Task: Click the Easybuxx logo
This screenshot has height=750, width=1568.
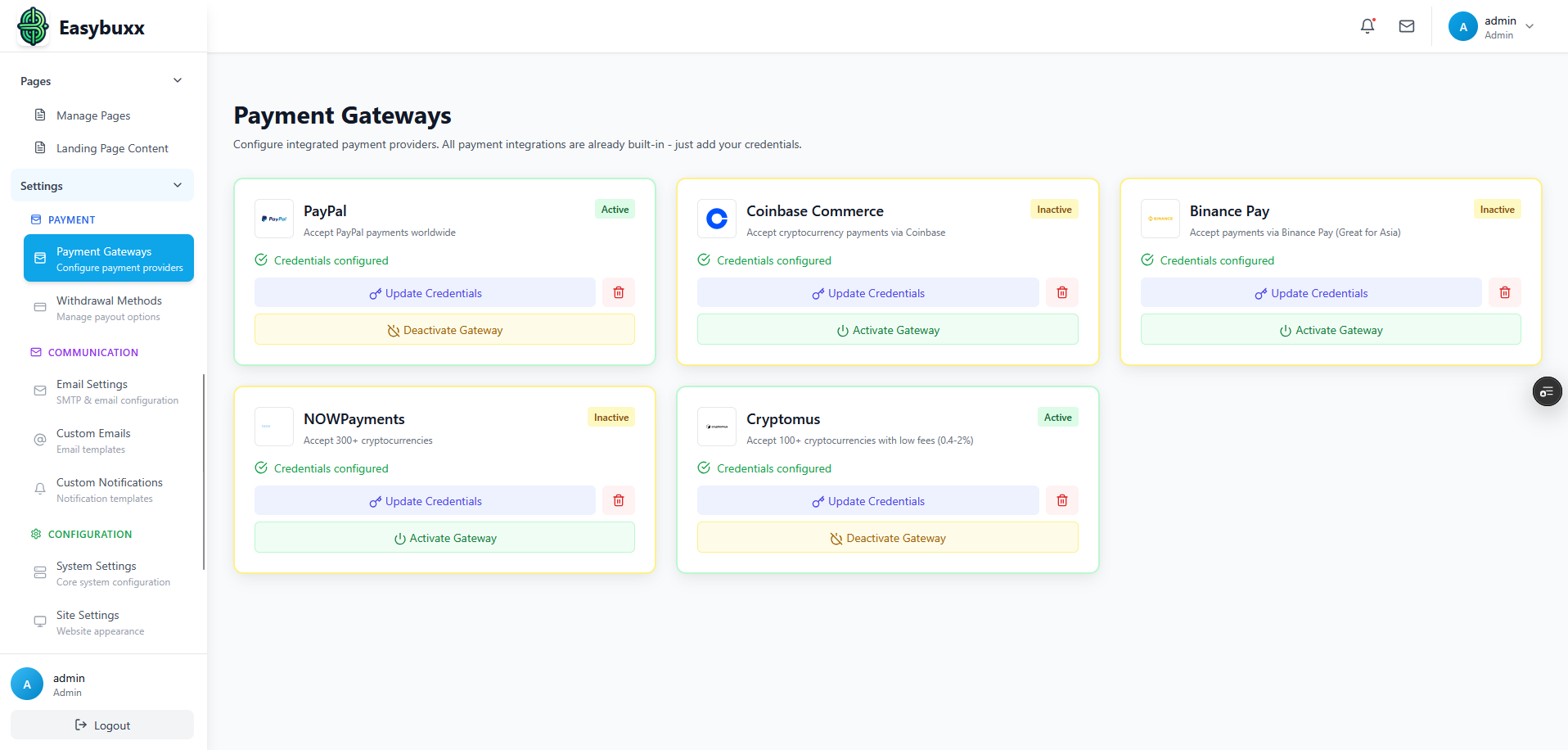Action: (81, 27)
